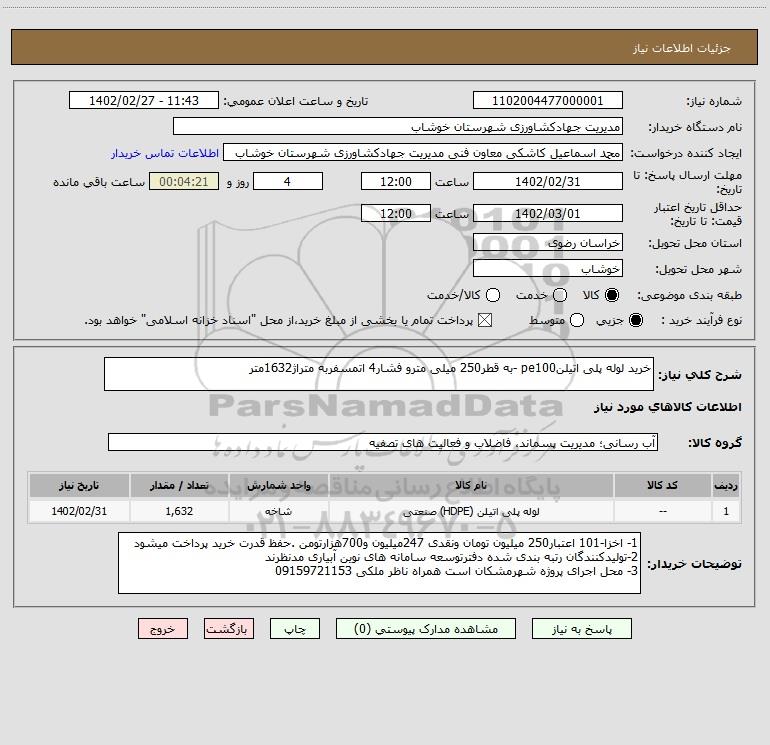The image size is (770, 745).
Task: Click the واحد شمارش column header
Action: tap(278, 485)
